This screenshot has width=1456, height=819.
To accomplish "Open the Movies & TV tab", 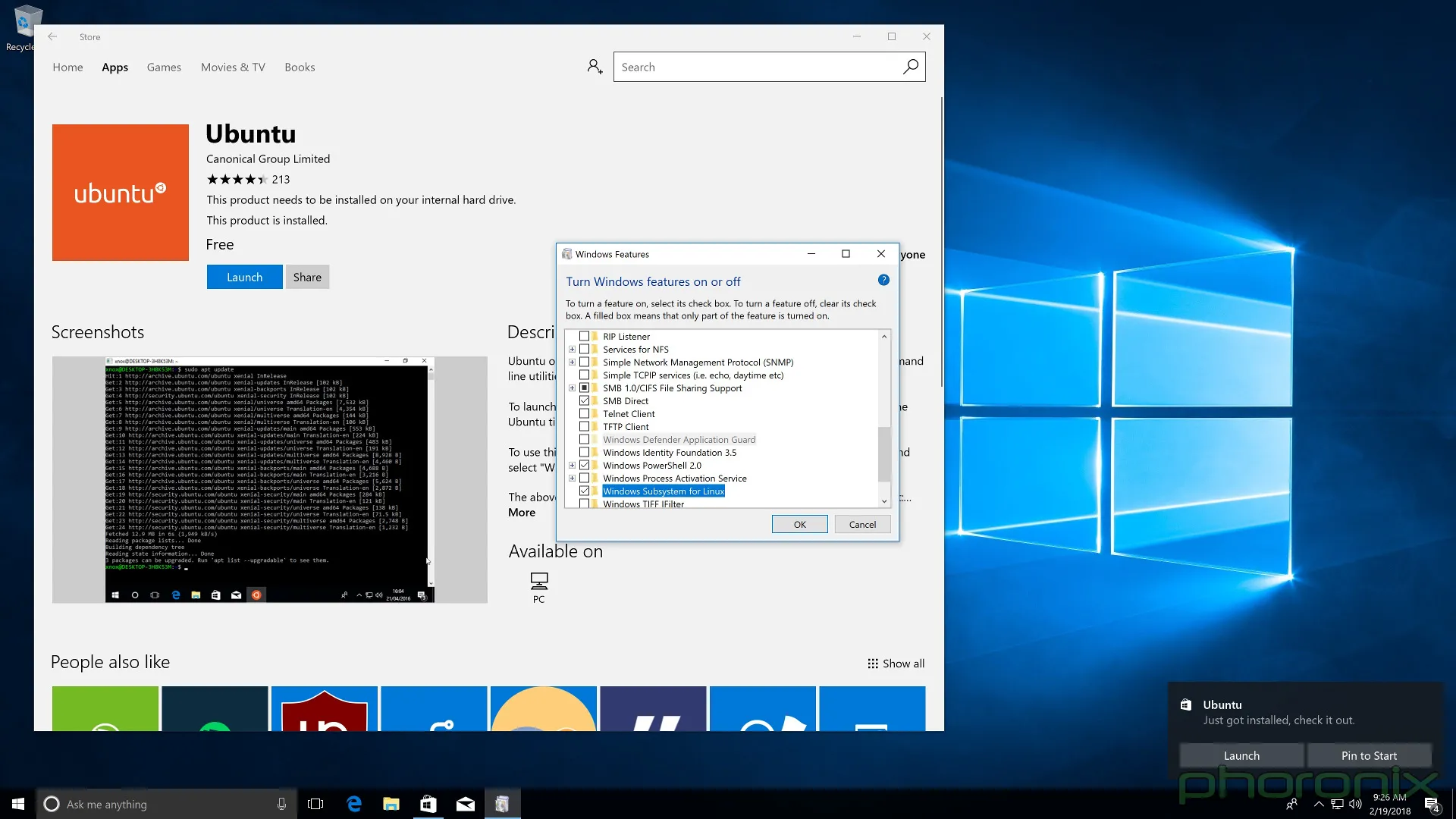I will (233, 67).
